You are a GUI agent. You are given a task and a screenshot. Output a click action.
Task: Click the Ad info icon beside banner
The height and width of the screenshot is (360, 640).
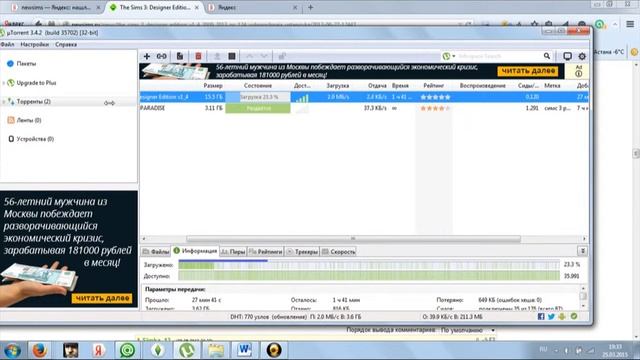point(578,73)
